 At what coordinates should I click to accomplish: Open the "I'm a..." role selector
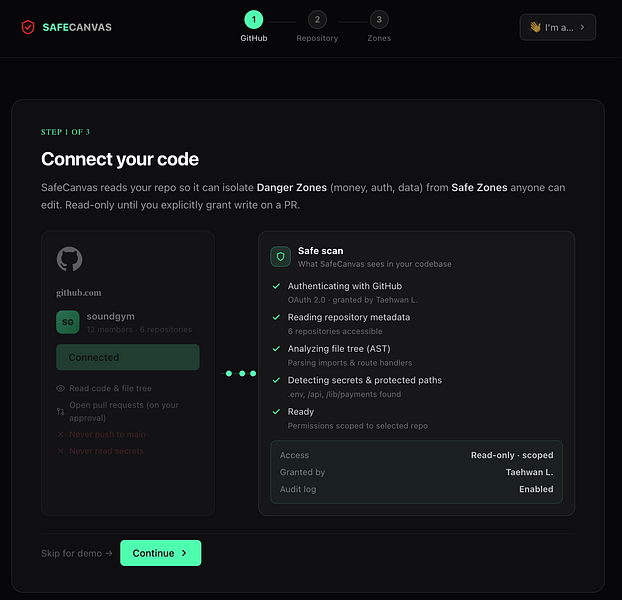click(557, 27)
